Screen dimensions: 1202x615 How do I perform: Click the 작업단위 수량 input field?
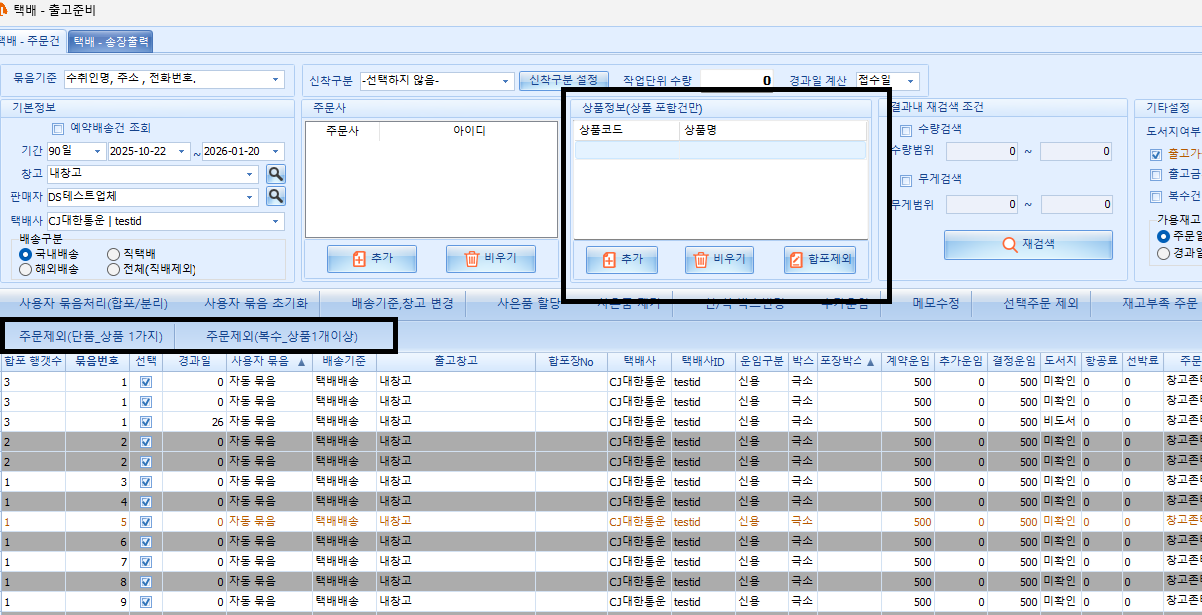tap(738, 80)
